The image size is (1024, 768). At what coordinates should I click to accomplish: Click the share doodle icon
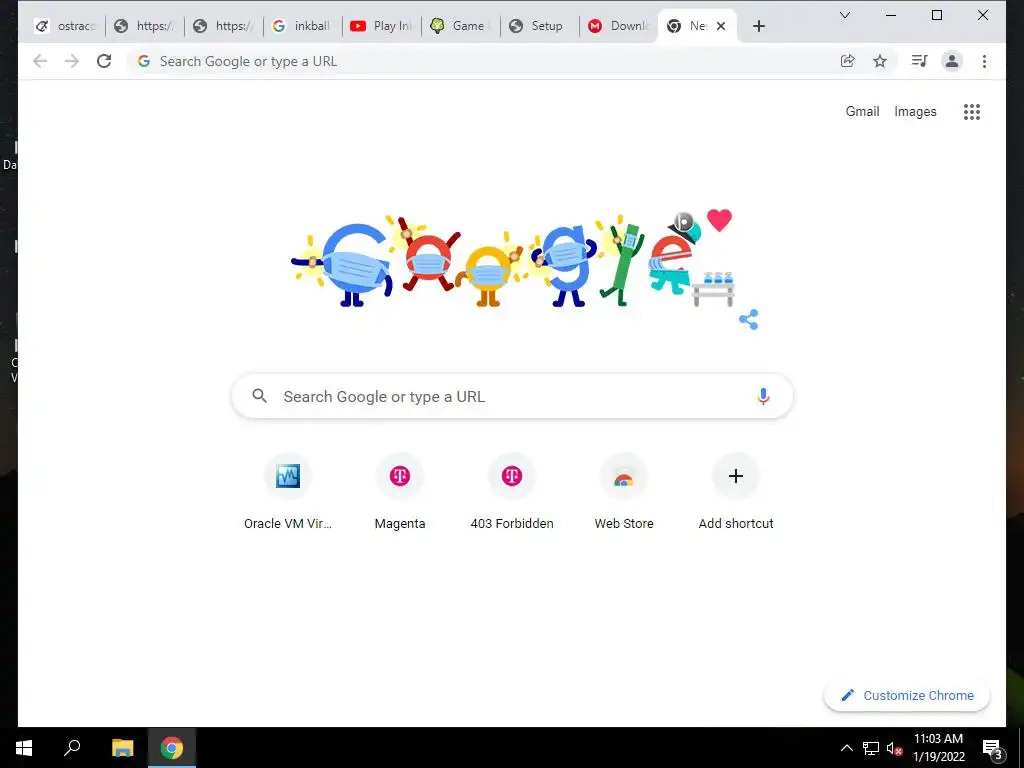pos(748,319)
